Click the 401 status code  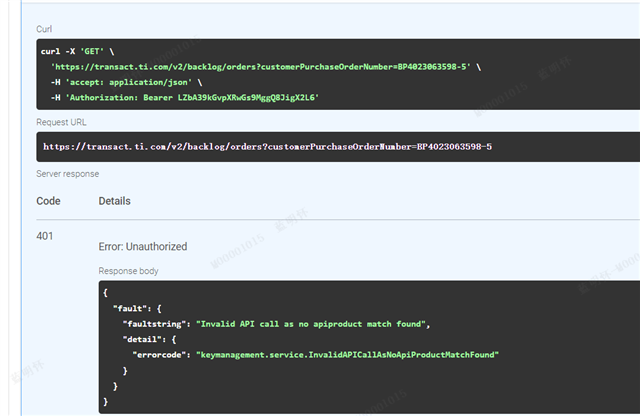pos(46,236)
